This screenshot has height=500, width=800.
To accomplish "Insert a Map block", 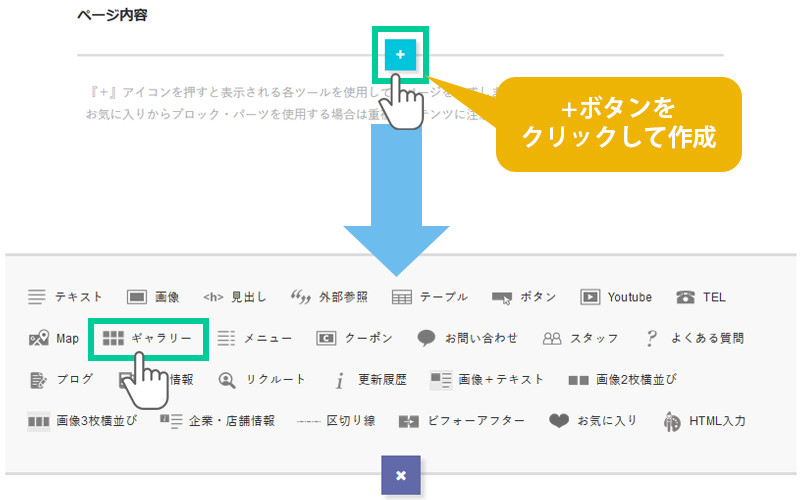I will point(54,338).
